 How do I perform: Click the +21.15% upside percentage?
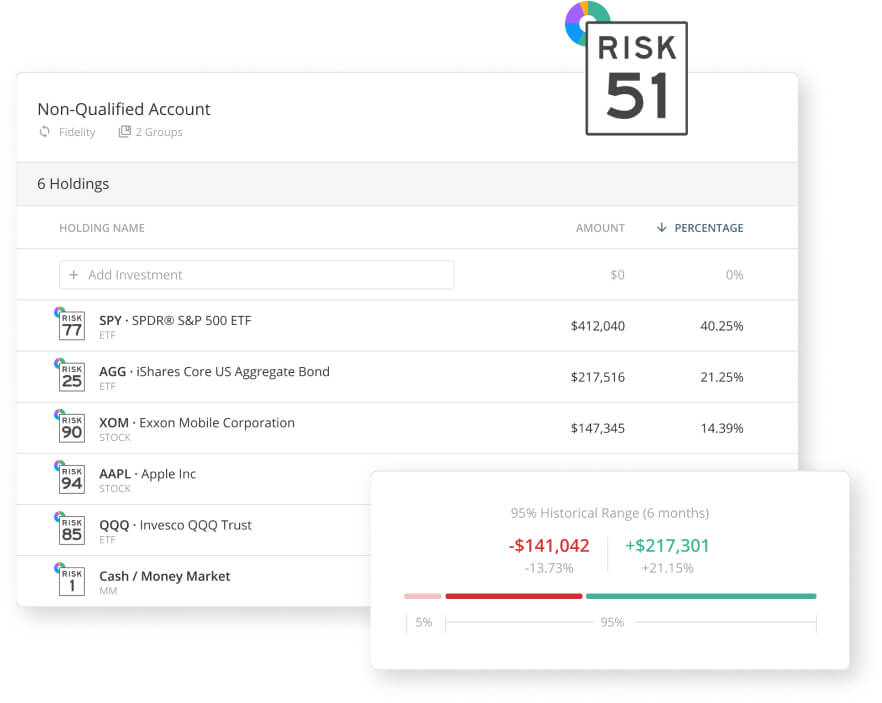pyautogui.click(x=667, y=568)
